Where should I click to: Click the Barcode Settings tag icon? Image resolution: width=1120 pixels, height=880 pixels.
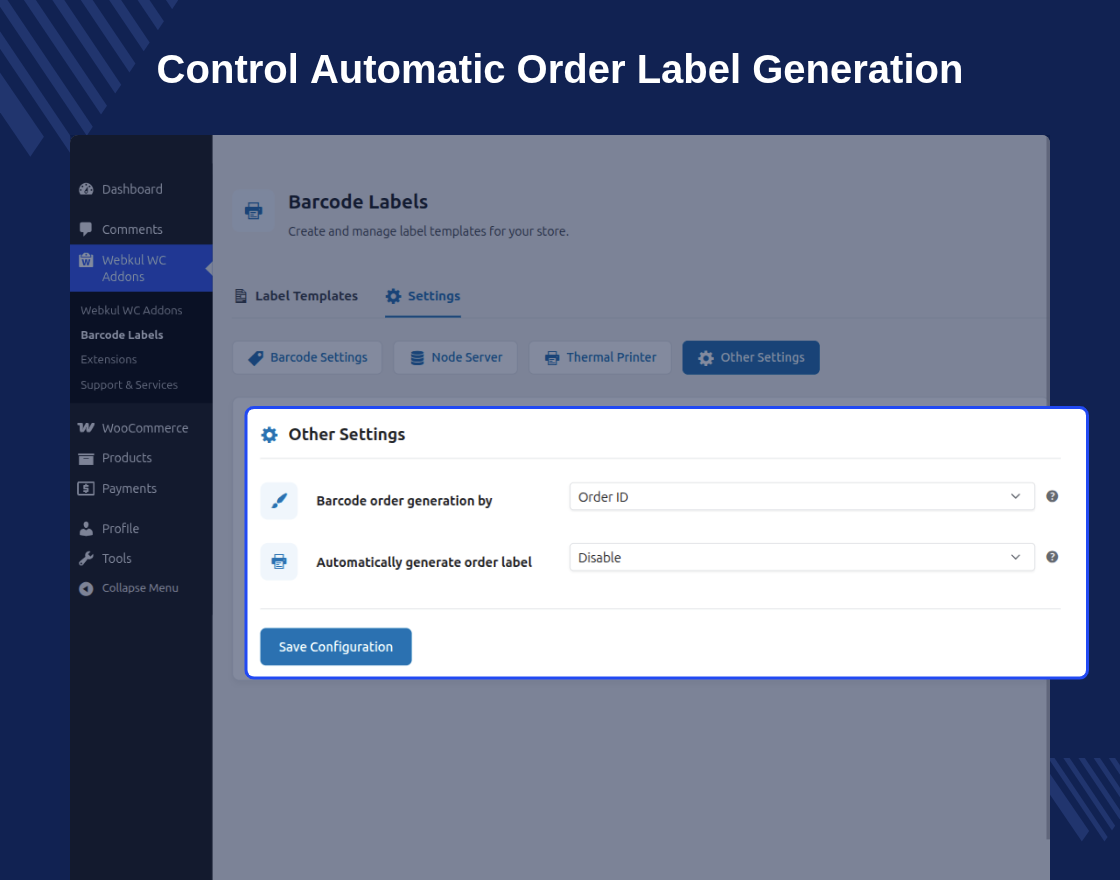click(256, 358)
